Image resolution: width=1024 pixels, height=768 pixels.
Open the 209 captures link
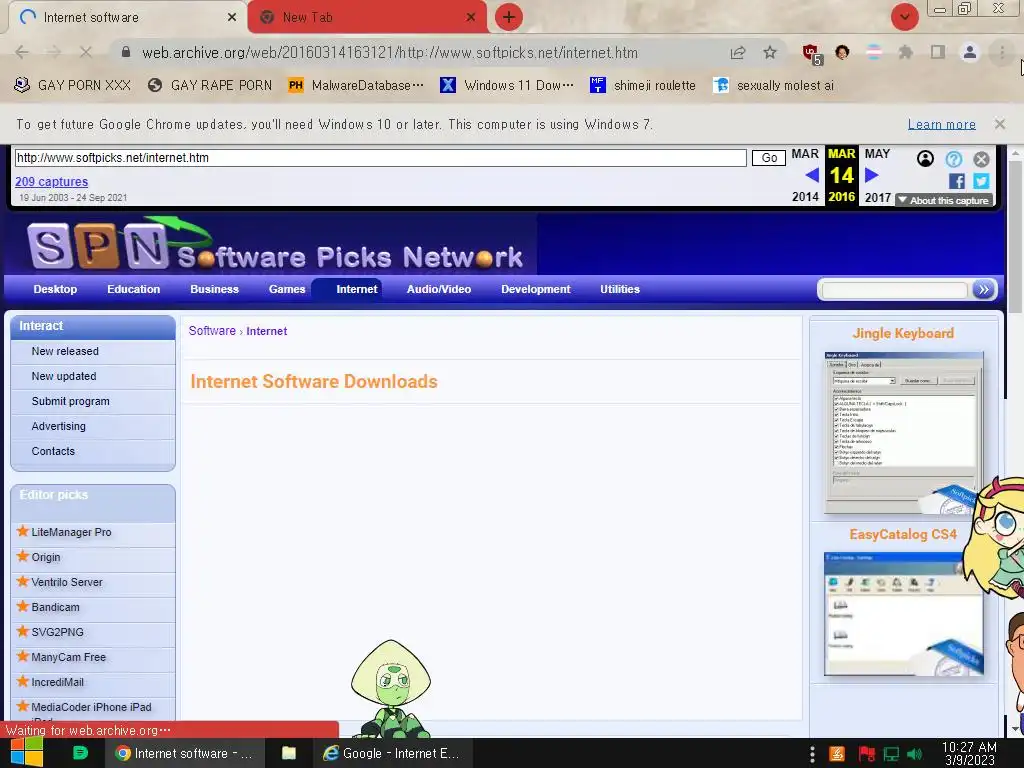(52, 182)
